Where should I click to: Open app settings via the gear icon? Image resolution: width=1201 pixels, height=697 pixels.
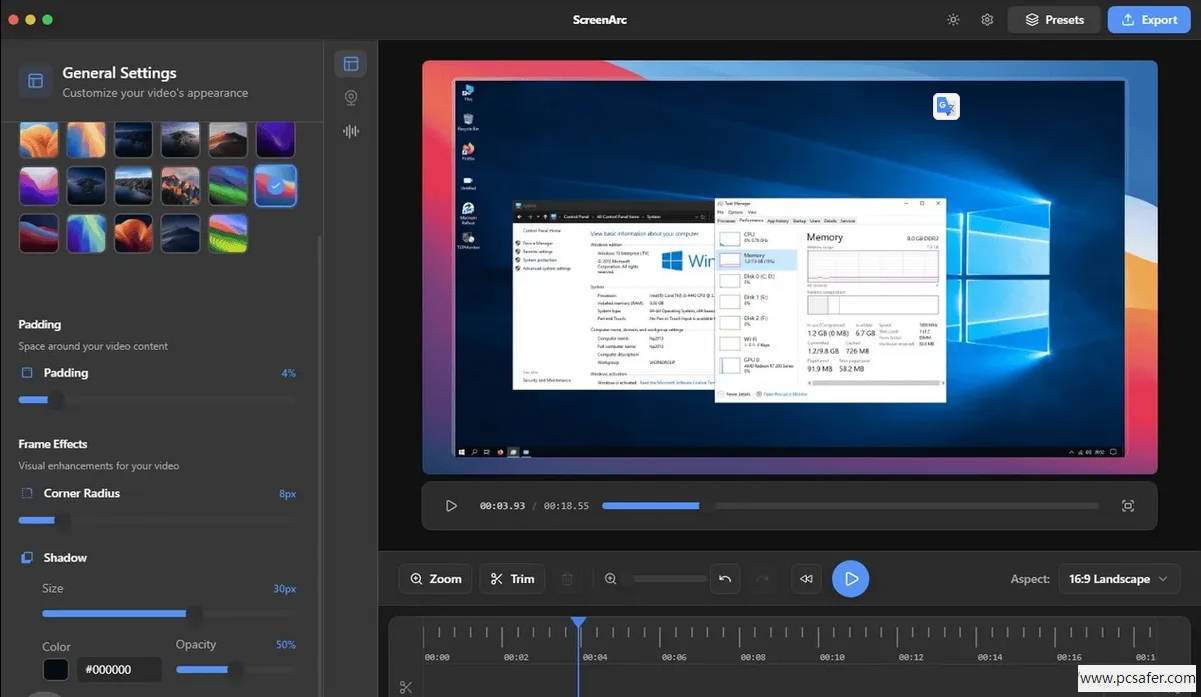coord(987,20)
